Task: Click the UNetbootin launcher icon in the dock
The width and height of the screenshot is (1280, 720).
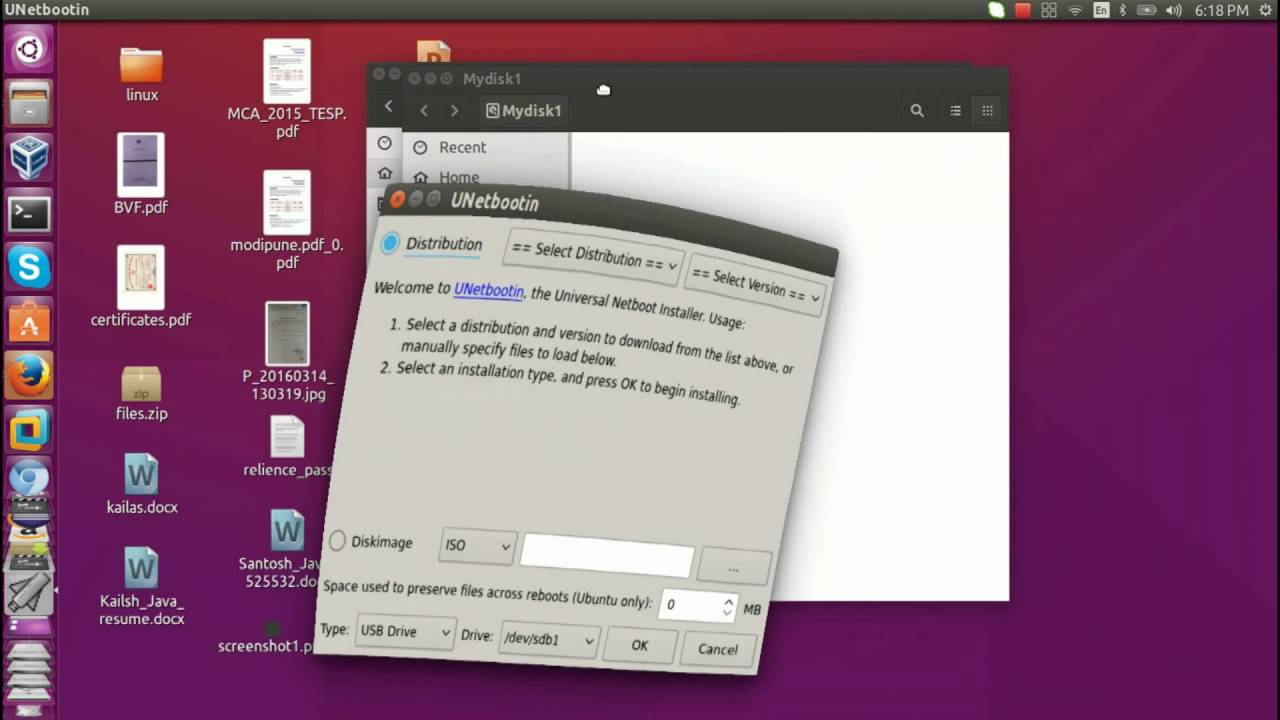Action: click(29, 592)
